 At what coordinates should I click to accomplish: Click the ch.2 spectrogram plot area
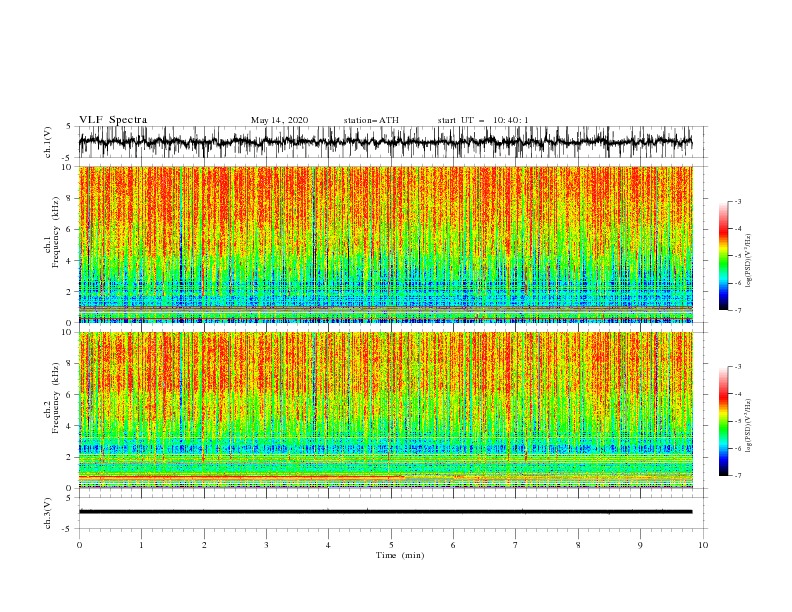click(x=385, y=410)
